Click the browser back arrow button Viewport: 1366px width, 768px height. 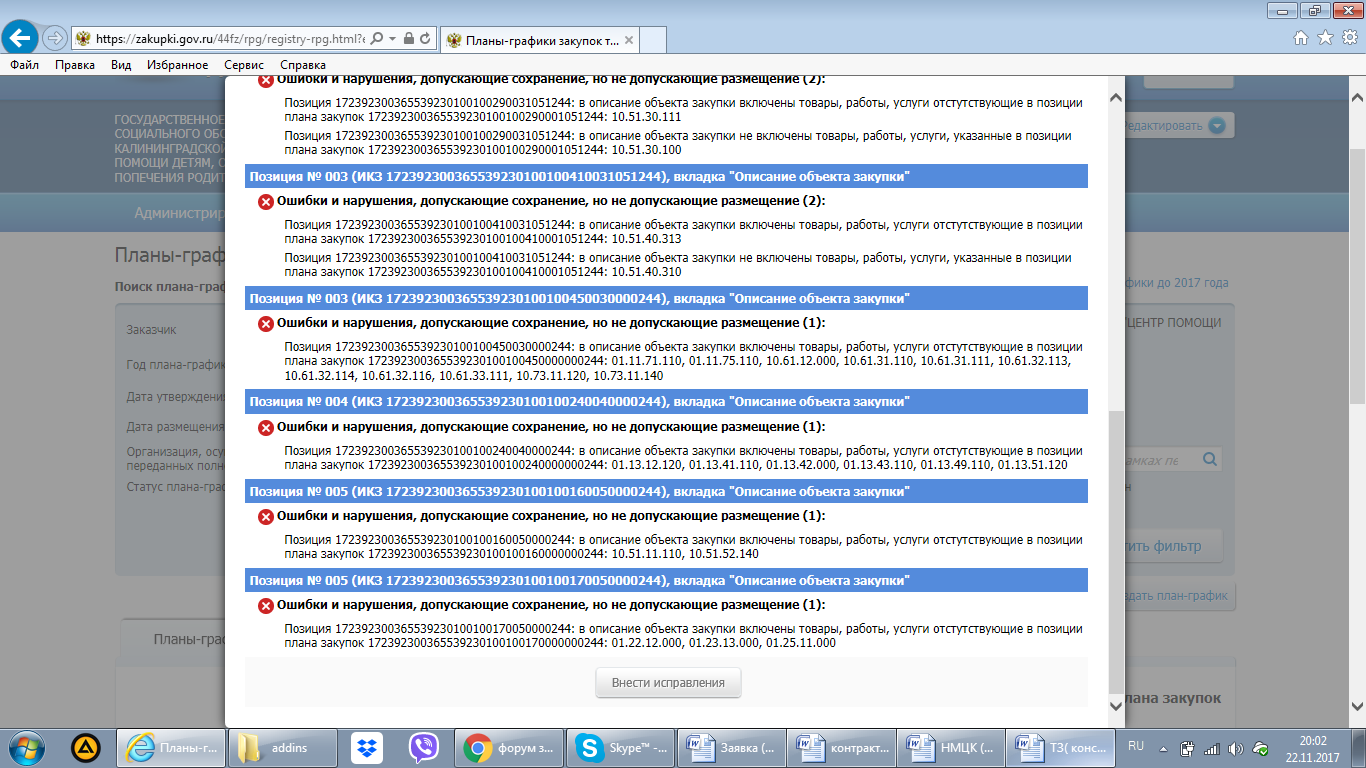22,39
